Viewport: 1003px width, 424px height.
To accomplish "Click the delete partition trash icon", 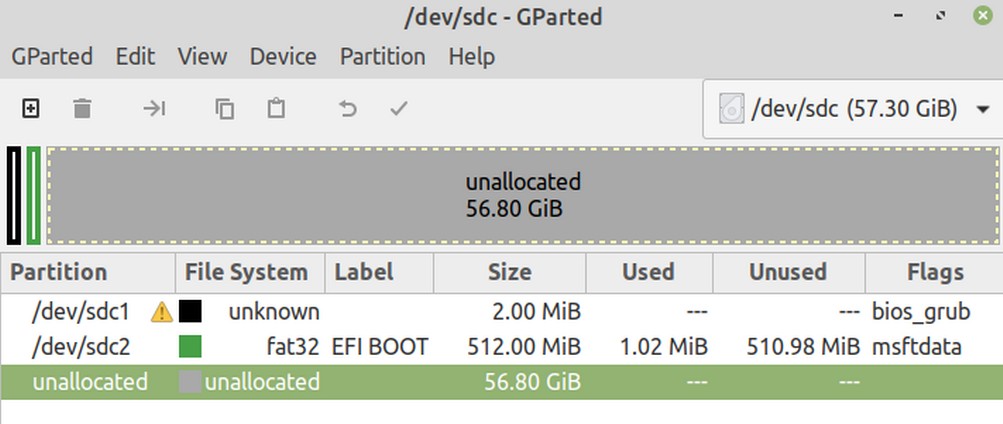I will [82, 109].
